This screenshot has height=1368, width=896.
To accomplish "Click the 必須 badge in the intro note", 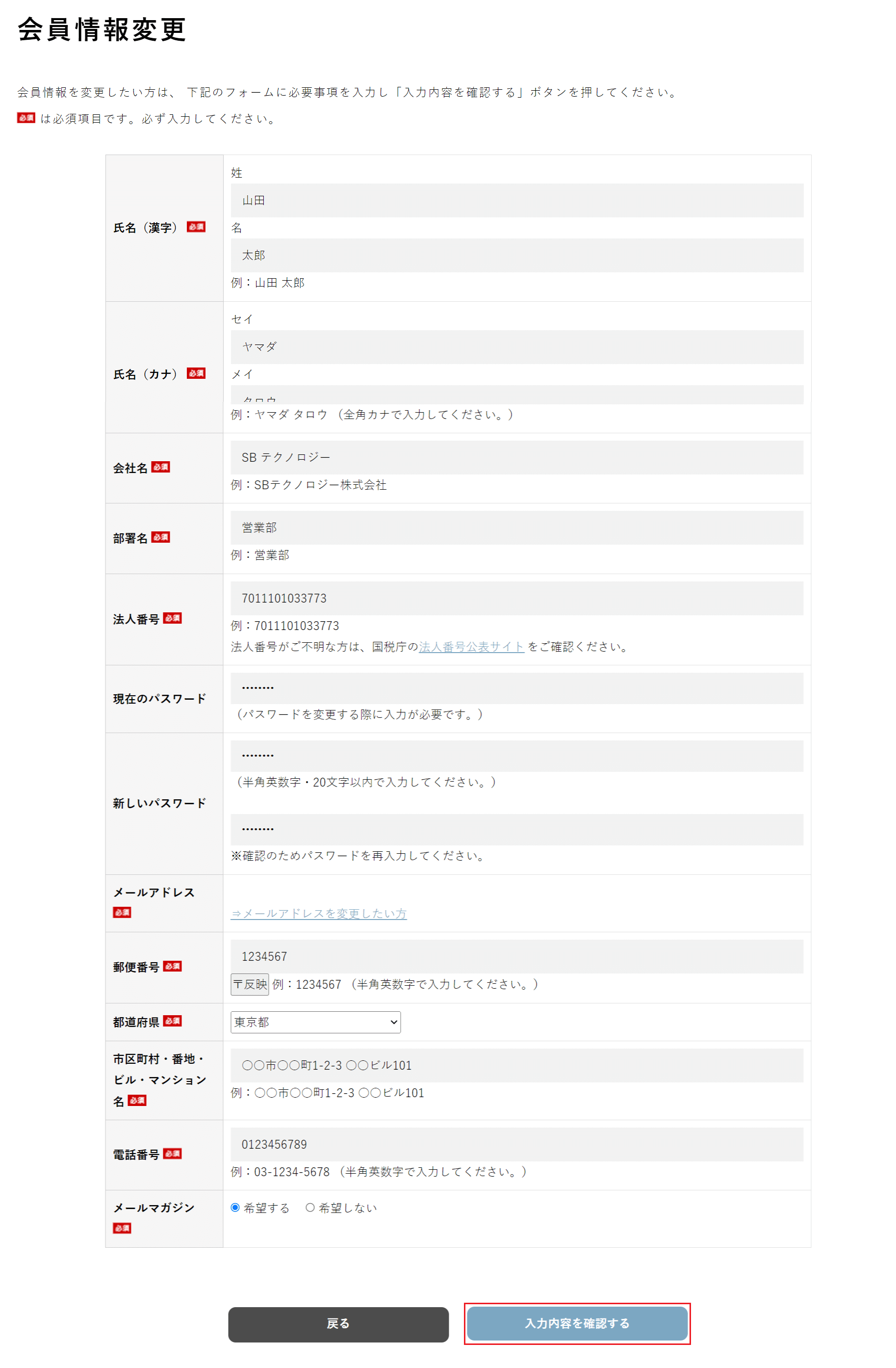I will click(26, 118).
